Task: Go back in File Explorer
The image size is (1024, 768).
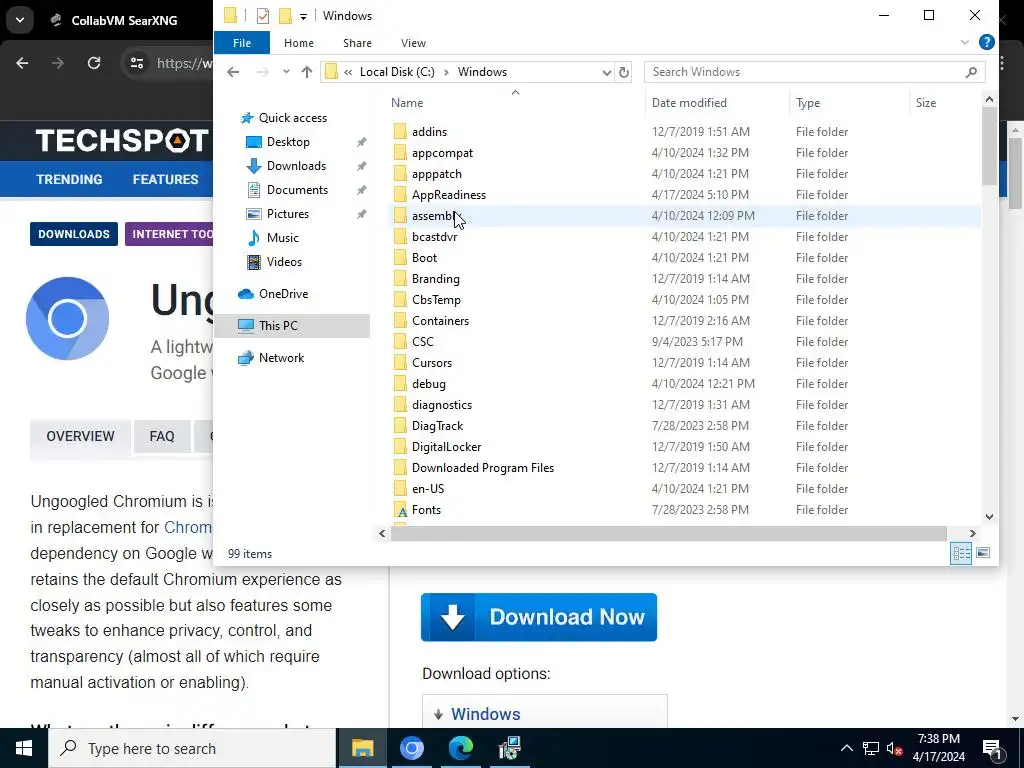Action: [233, 72]
